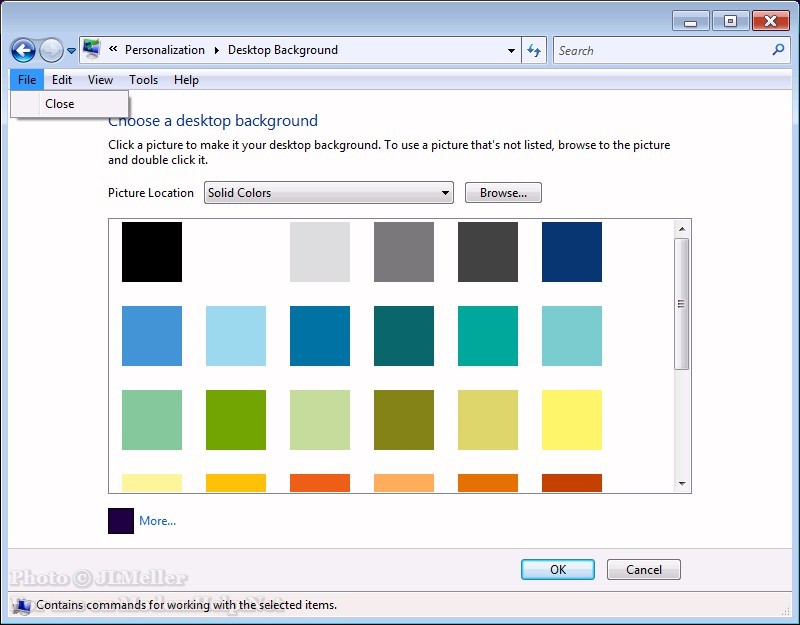
Task: Open the address bar history dropdown
Action: [x=511, y=51]
